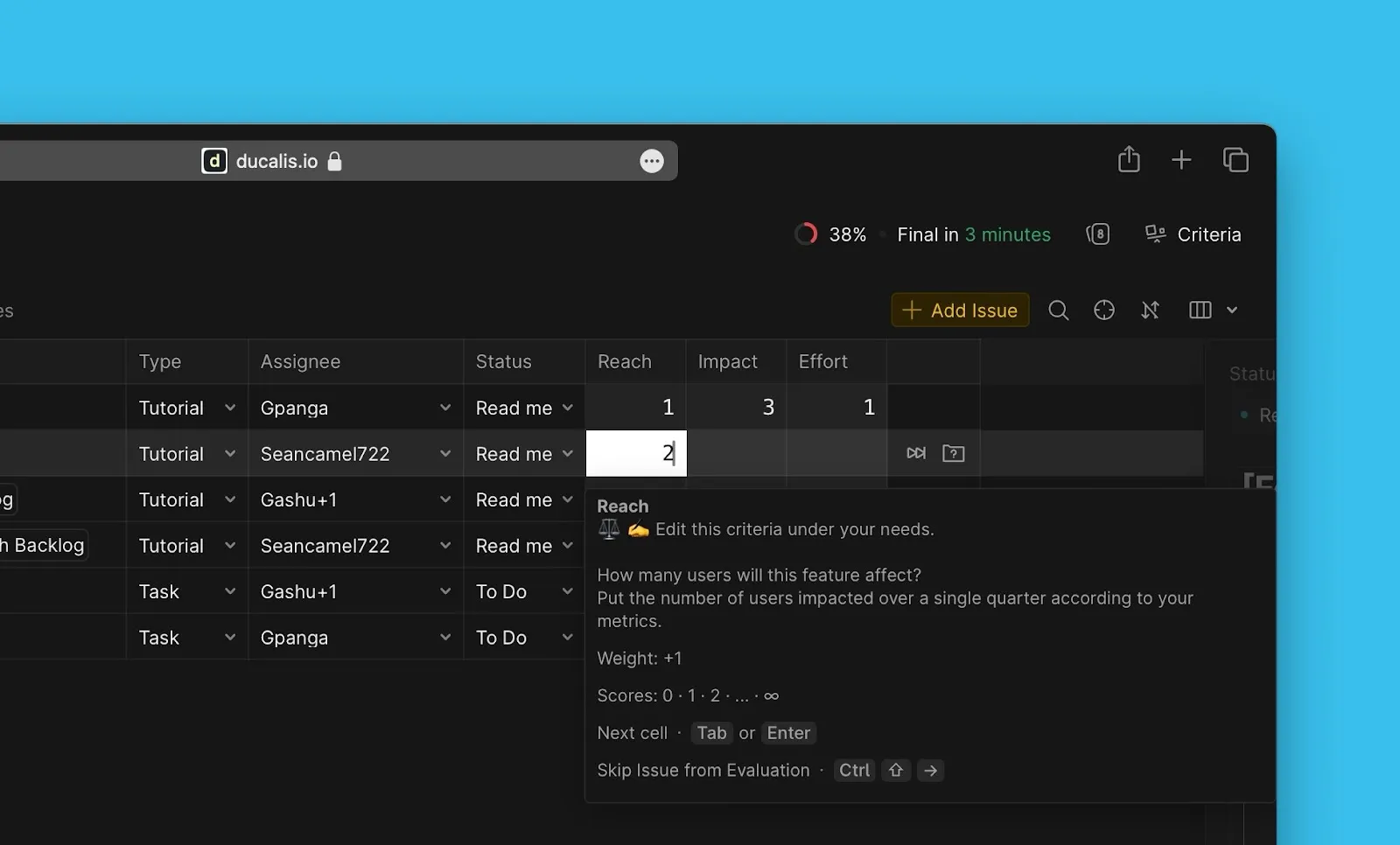Click the 38% progress indicator
The height and width of the screenshot is (845, 1400).
click(x=830, y=234)
